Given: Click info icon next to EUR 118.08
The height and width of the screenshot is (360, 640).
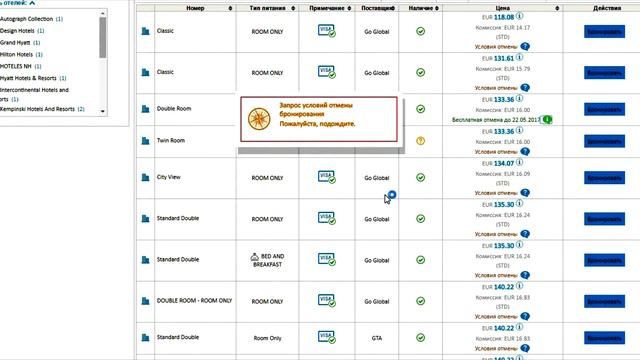Looking at the screenshot, I should tap(519, 16).
